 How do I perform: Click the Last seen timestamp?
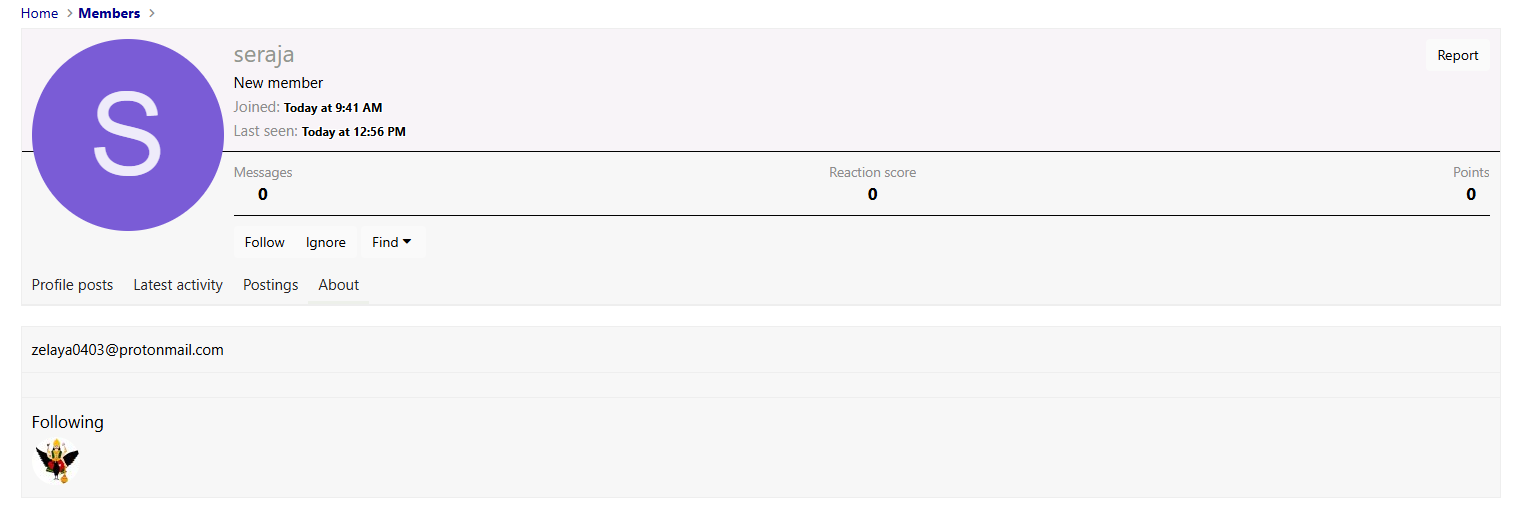(353, 132)
